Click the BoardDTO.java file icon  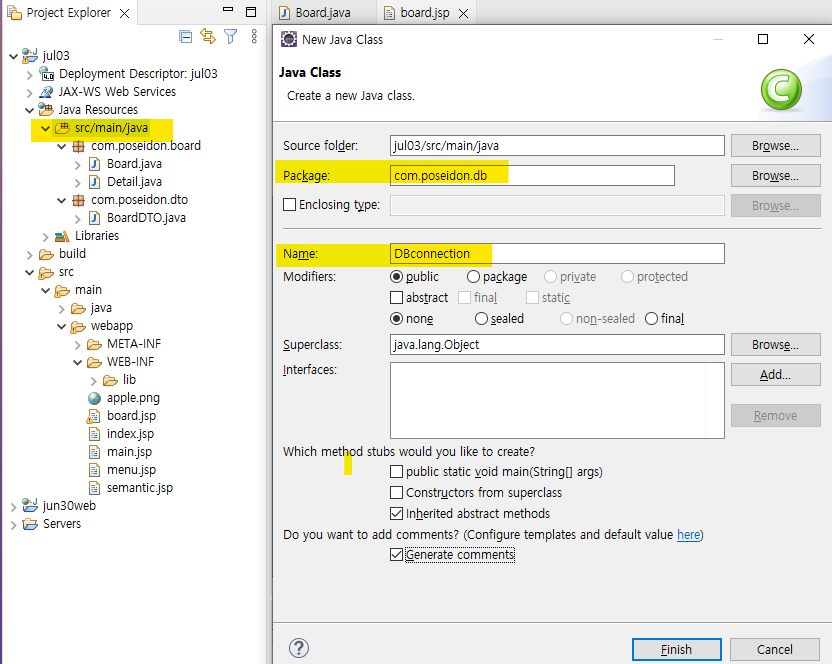[x=94, y=218]
